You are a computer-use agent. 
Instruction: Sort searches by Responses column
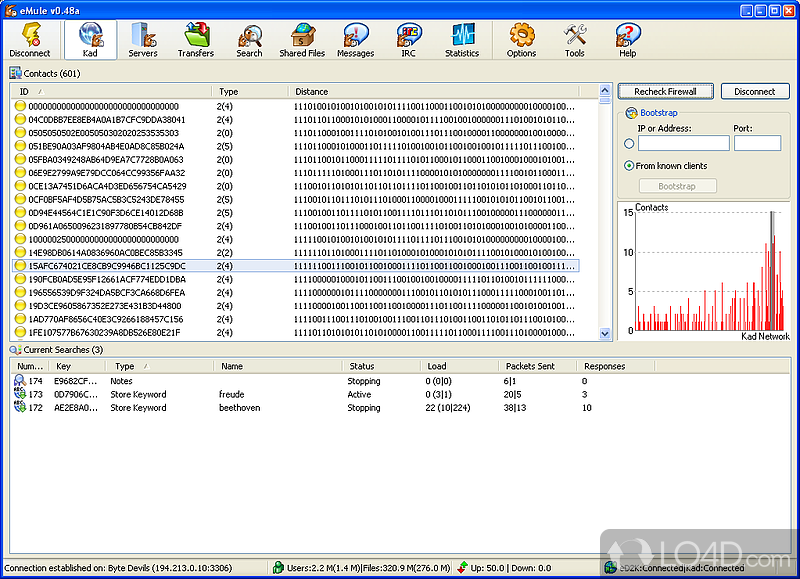click(x=616, y=366)
